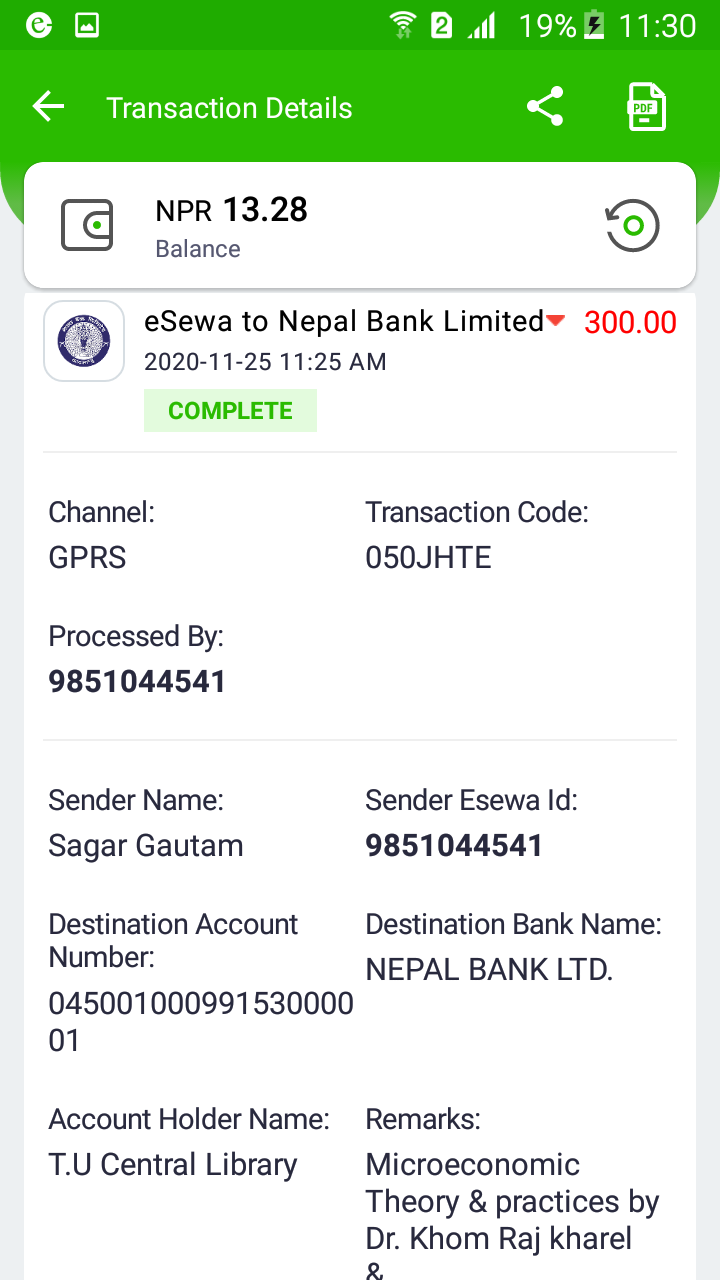The image size is (720, 1280).
Task: Tap the image notification icon
Action: 87,25
